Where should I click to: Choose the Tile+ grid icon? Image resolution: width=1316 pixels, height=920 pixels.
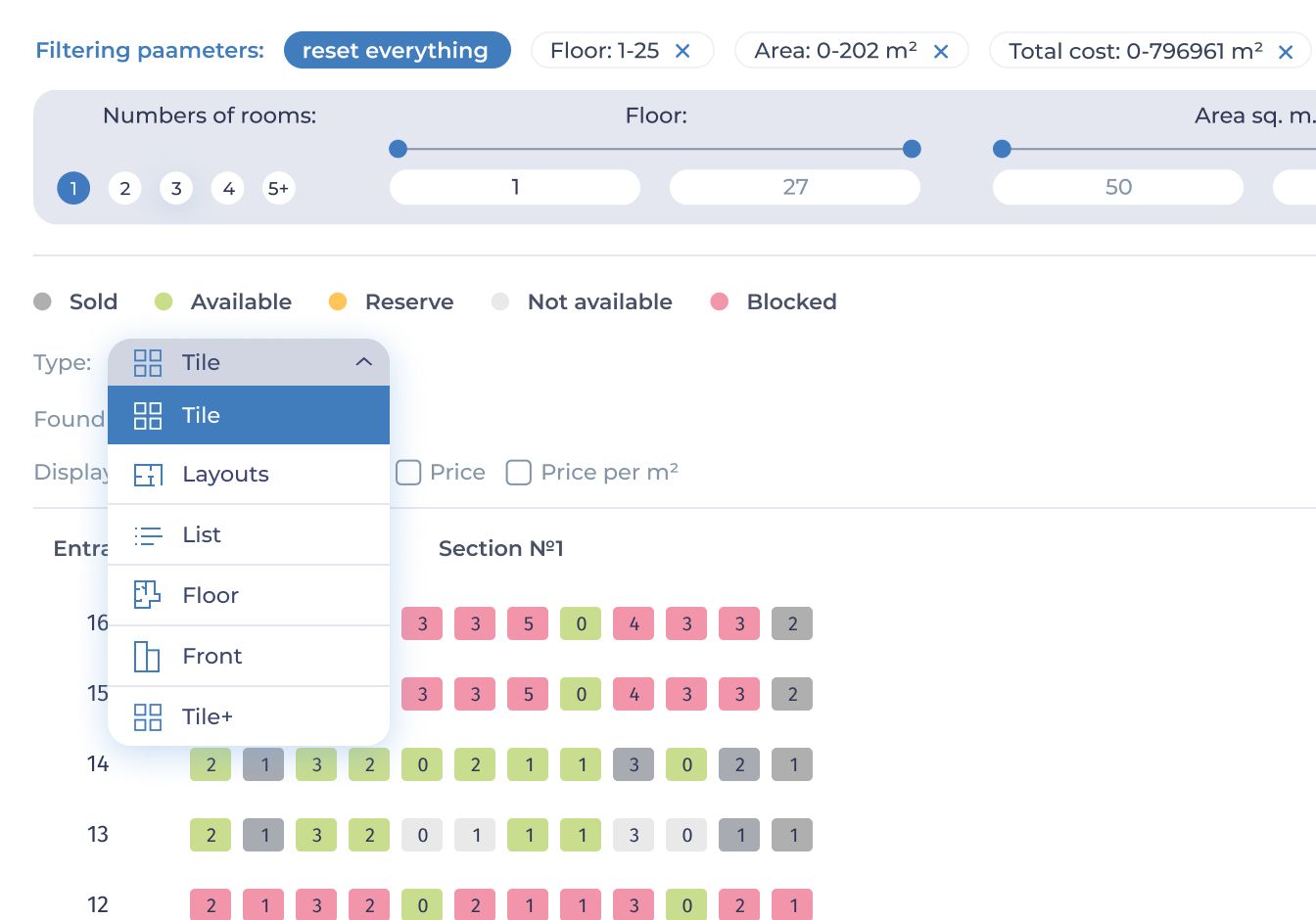(148, 716)
